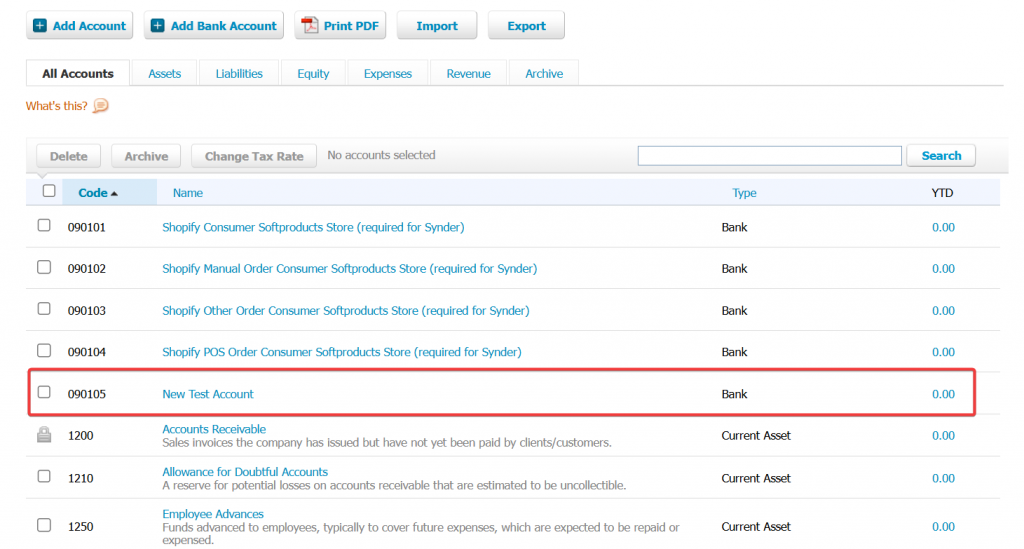
Task: Click the Change Tax Rate button
Action: (x=254, y=157)
